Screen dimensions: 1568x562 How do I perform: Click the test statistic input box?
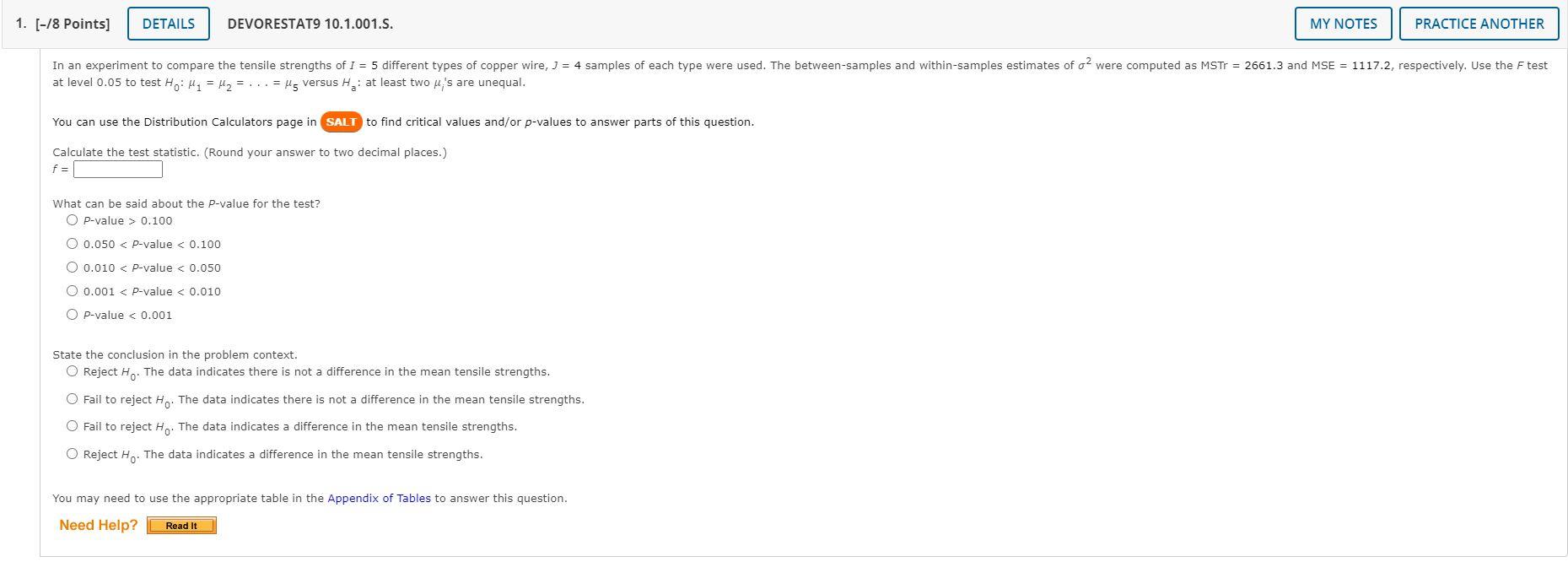(x=117, y=169)
